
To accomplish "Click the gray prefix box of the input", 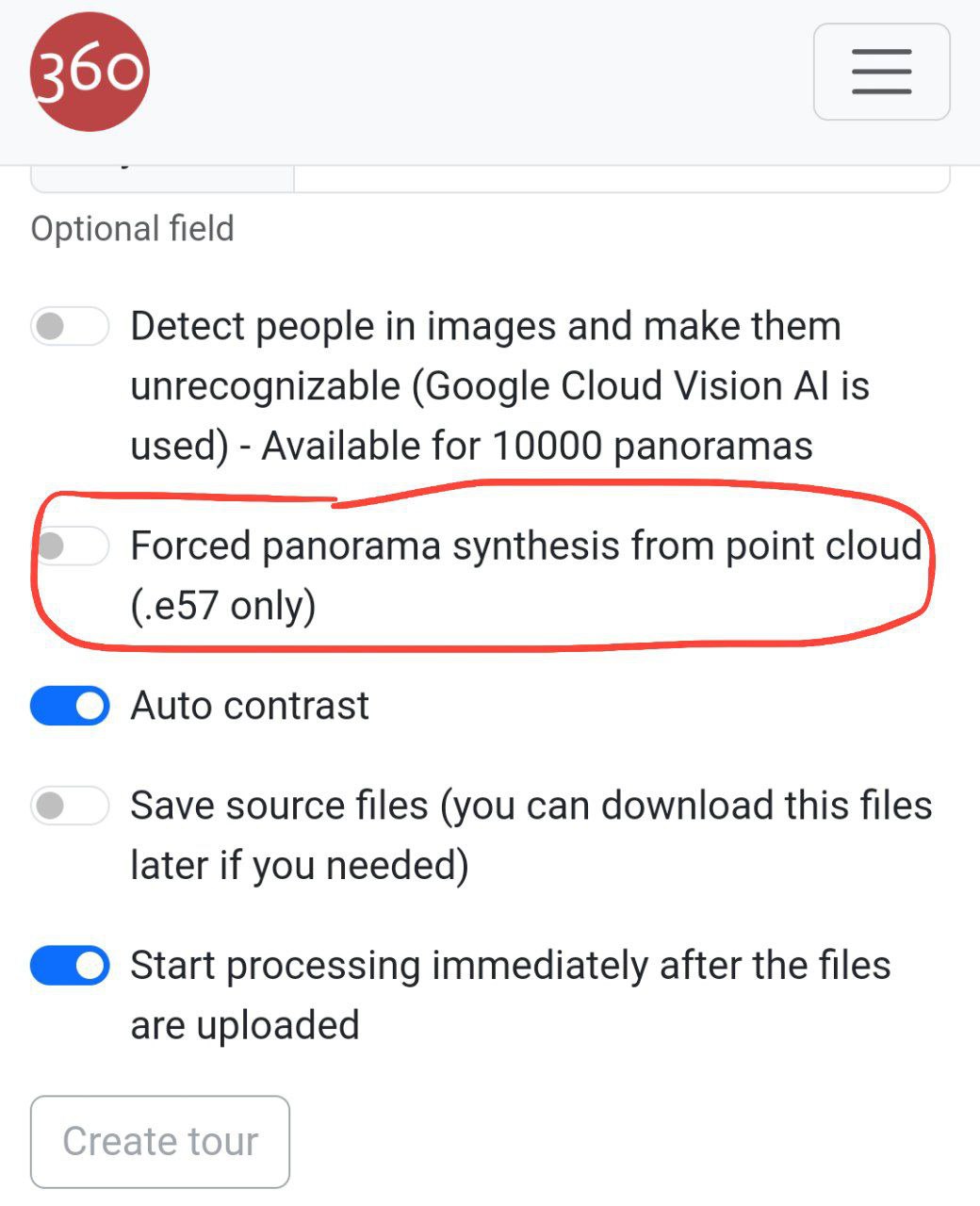I will 162,179.
